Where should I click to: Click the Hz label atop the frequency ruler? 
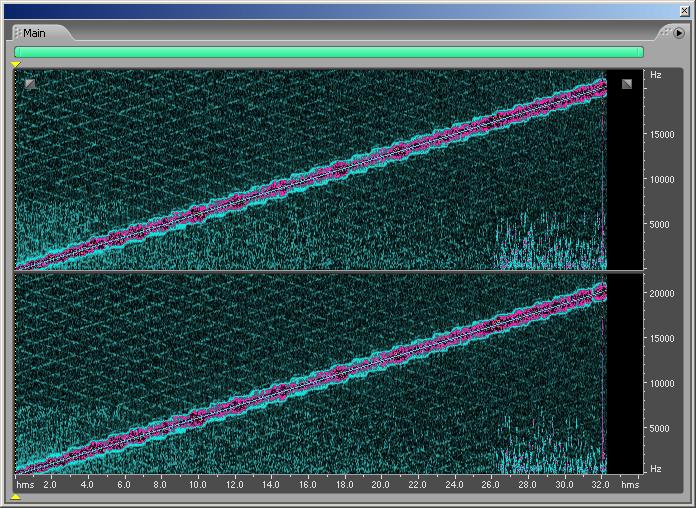point(656,75)
